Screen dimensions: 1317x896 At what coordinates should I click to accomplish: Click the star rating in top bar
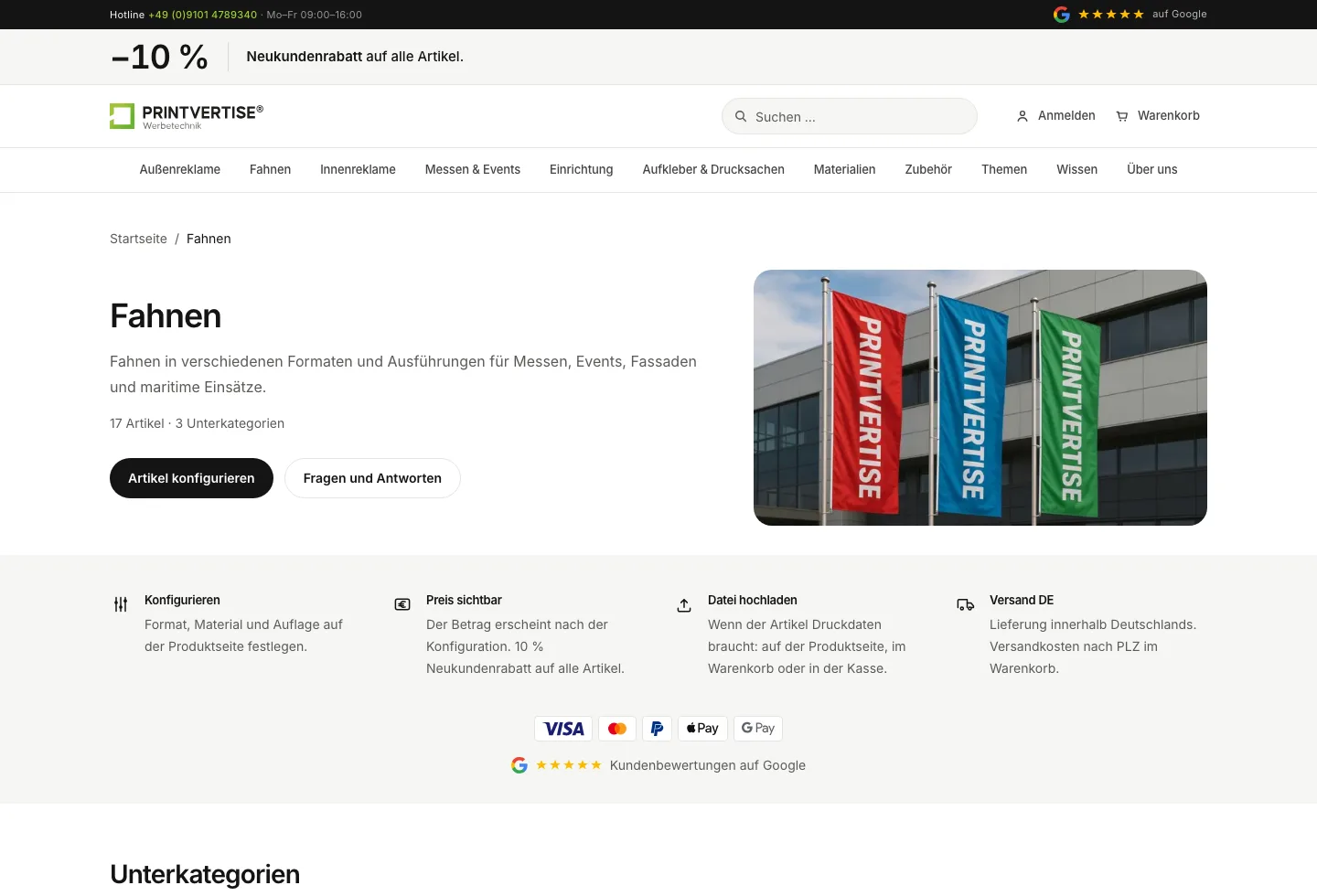[1111, 15]
